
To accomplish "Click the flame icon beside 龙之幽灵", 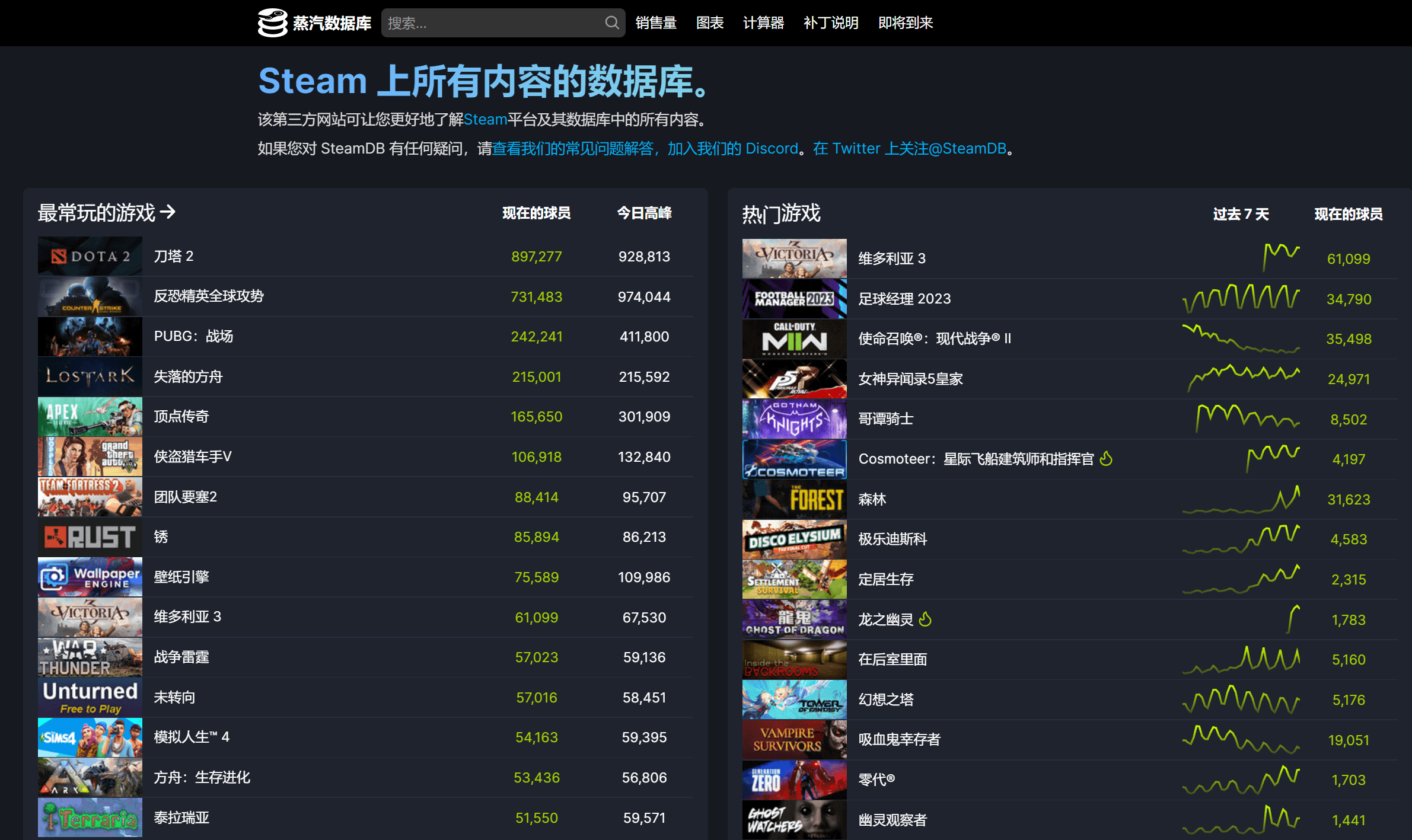I will pyautogui.click(x=925, y=619).
